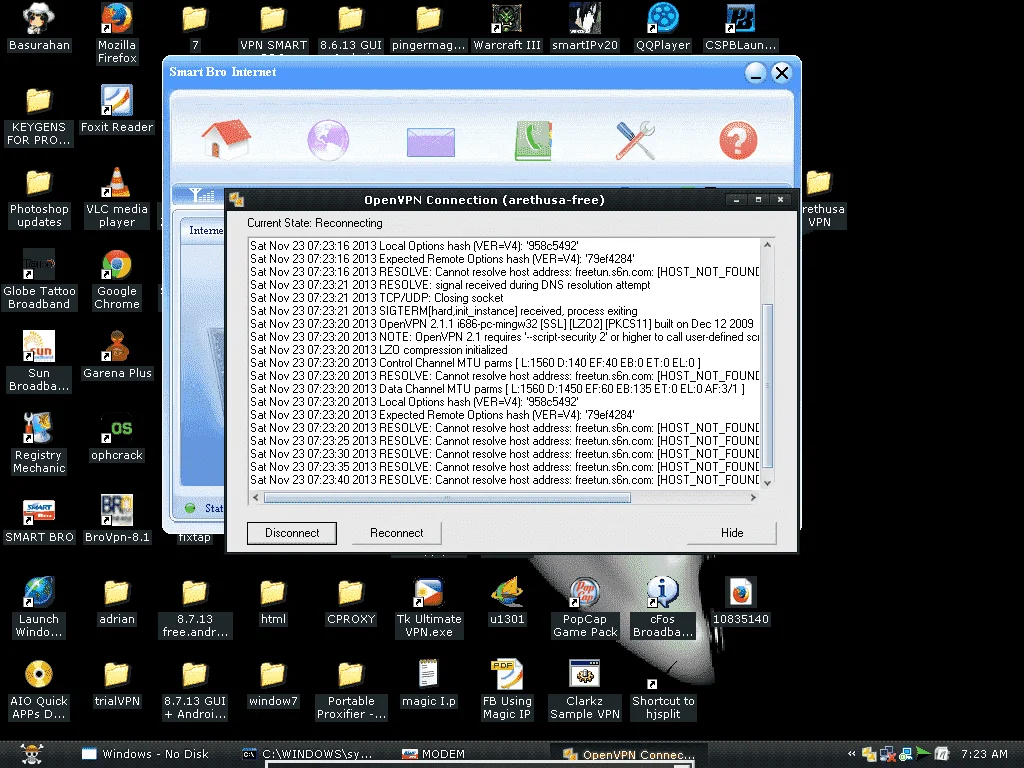Select the Foxit Reader desktop icon
Screen dimensions: 1024x768
pyautogui.click(x=117, y=109)
